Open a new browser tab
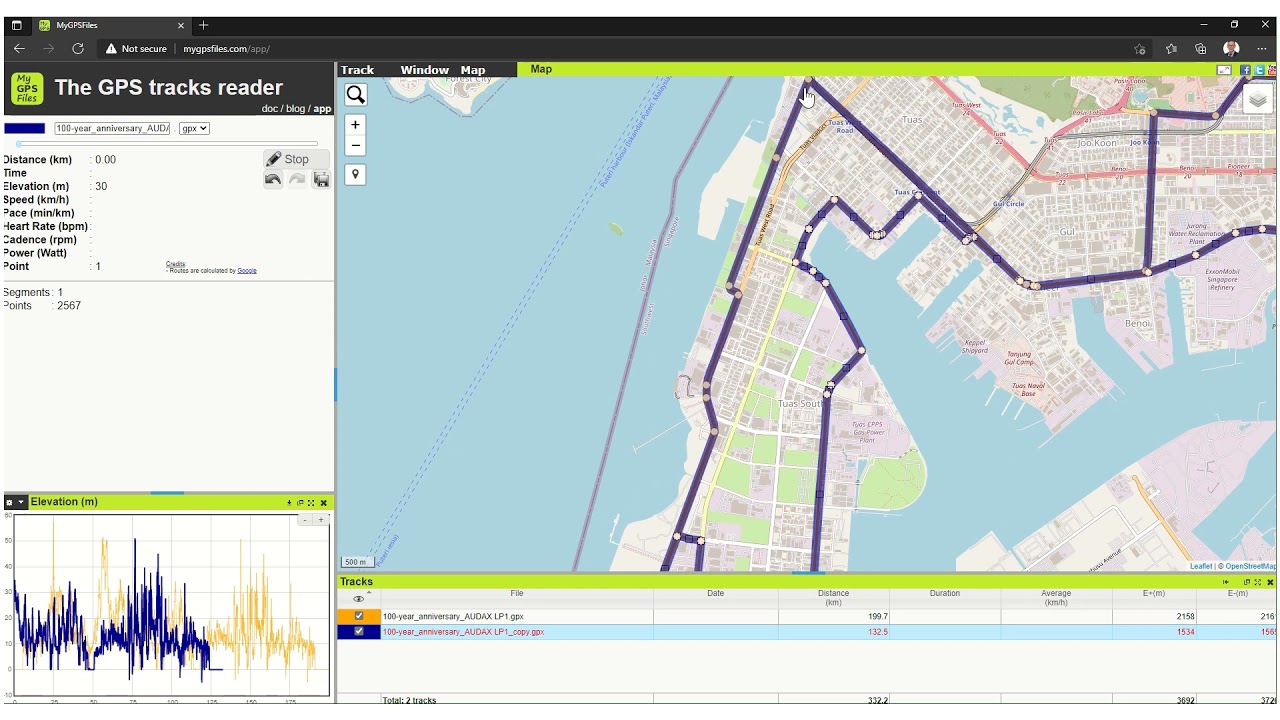Image resolution: width=1280 pixels, height=720 pixels. click(204, 25)
